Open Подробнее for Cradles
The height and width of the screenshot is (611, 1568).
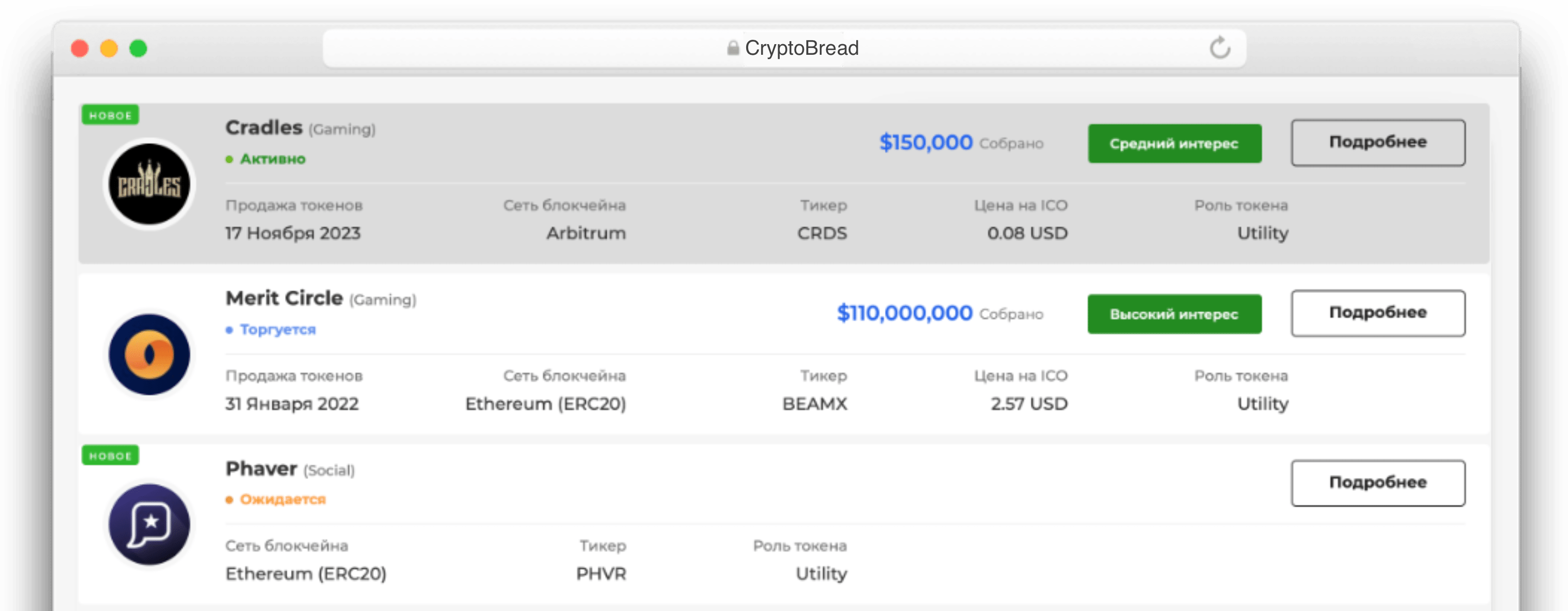click(1377, 143)
